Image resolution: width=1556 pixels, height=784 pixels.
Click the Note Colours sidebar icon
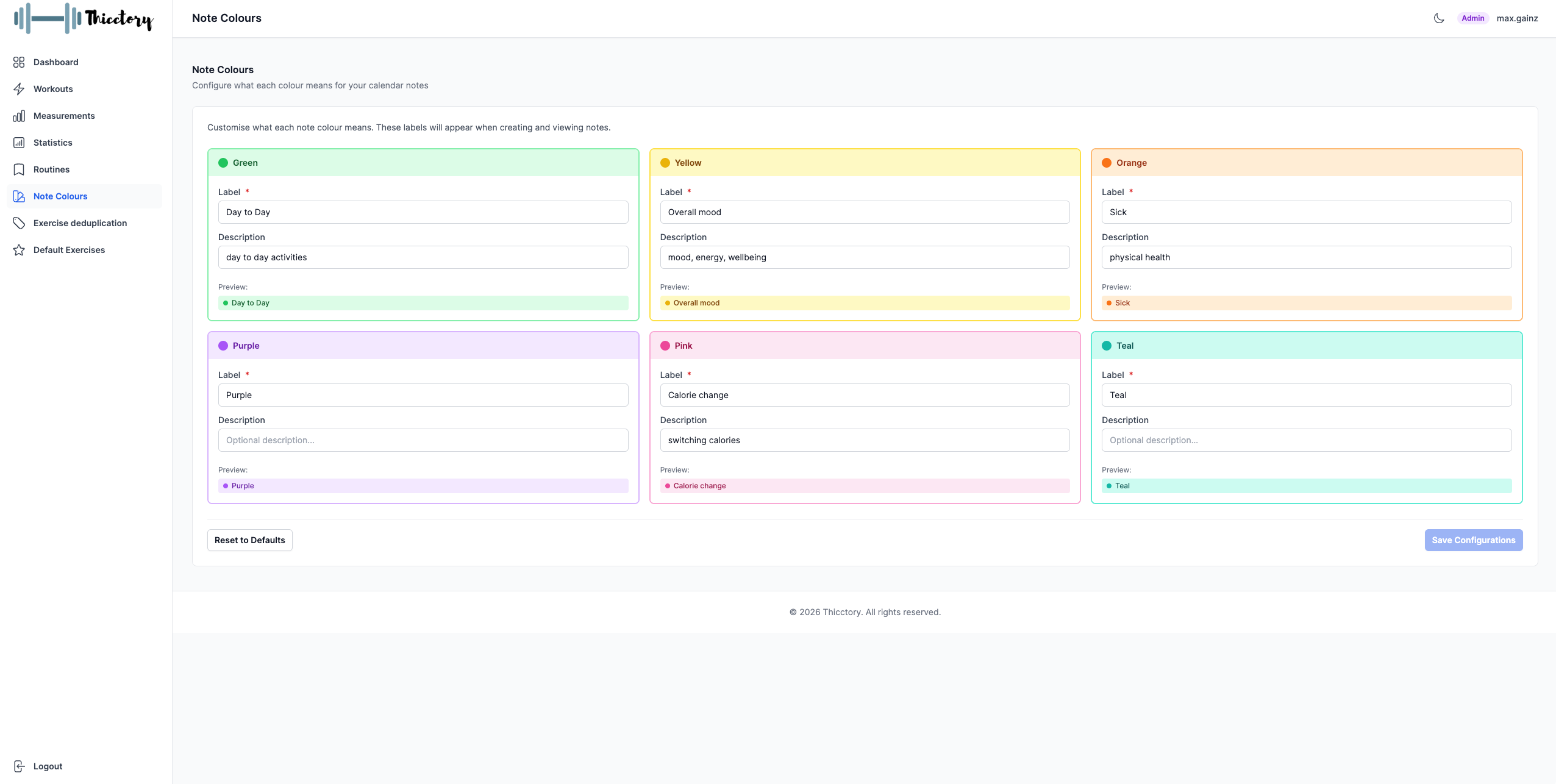[19, 196]
